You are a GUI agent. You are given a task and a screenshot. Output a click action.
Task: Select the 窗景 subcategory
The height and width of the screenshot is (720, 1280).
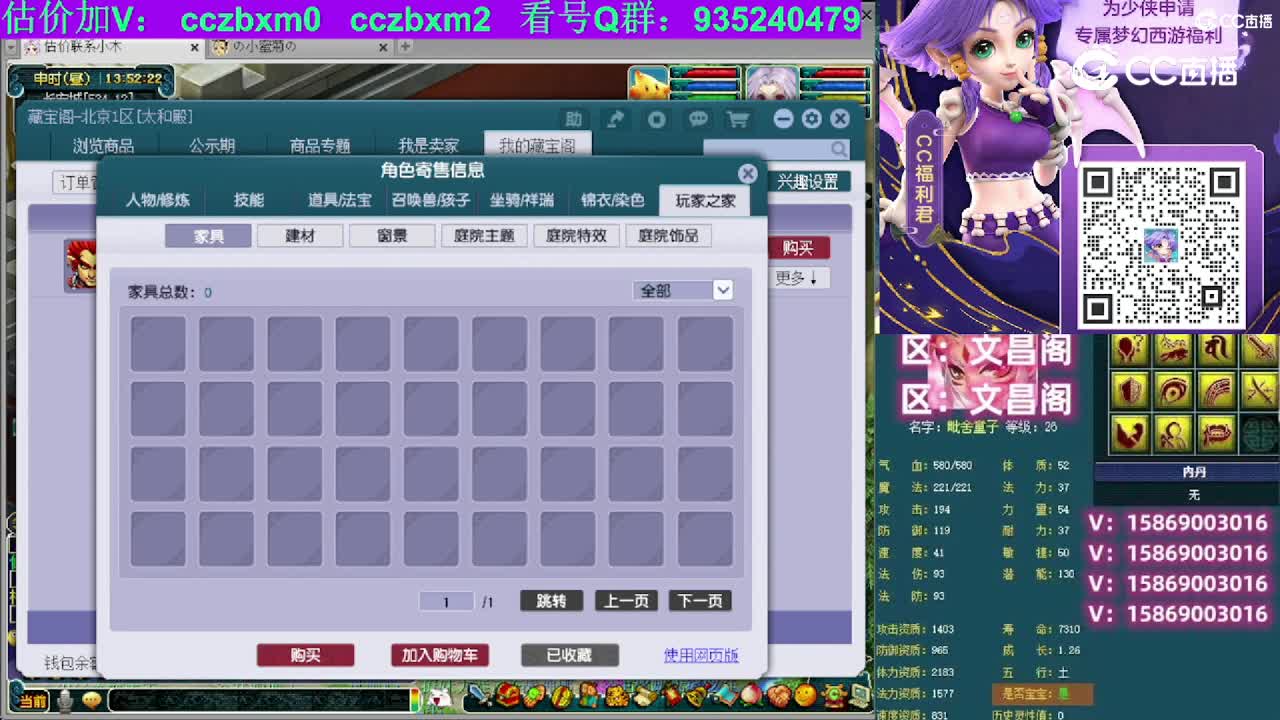[392, 236]
